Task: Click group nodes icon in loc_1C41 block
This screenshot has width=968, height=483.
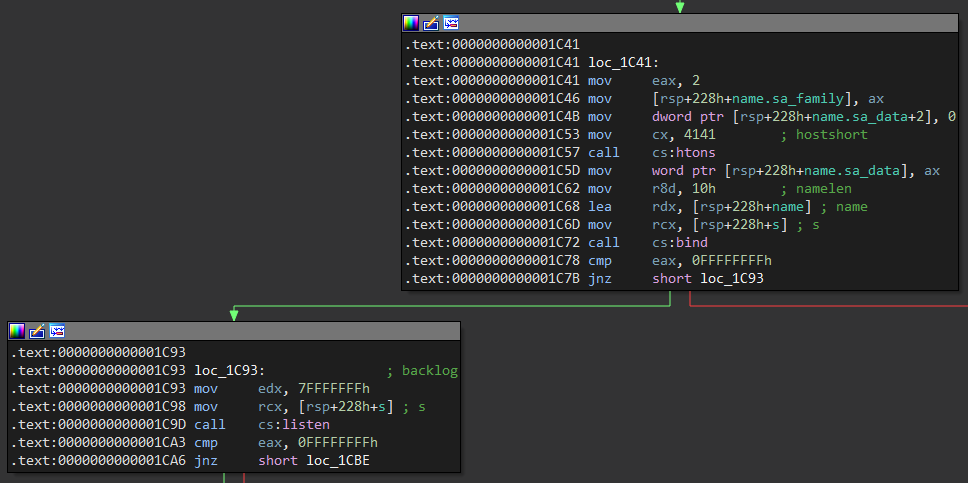Action: click(x=451, y=23)
